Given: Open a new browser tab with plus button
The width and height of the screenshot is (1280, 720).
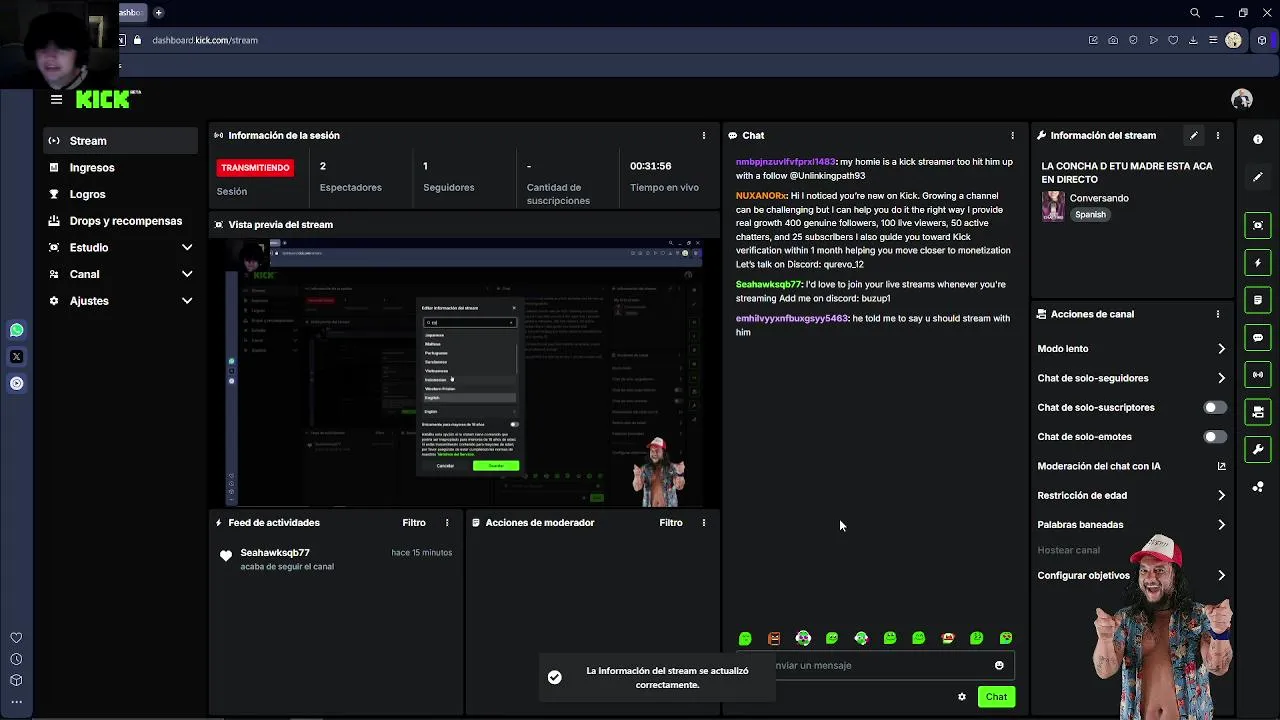Looking at the screenshot, I should pyautogui.click(x=158, y=13).
